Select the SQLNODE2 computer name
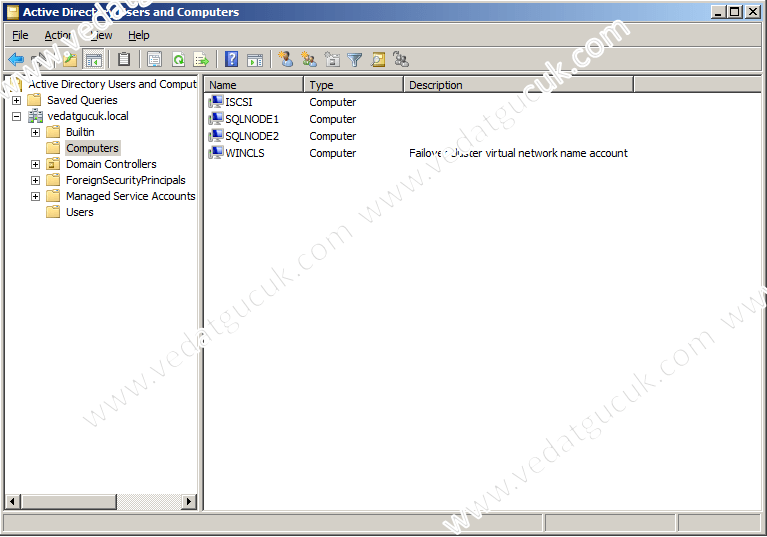Image resolution: width=767 pixels, height=537 pixels. [x=252, y=136]
